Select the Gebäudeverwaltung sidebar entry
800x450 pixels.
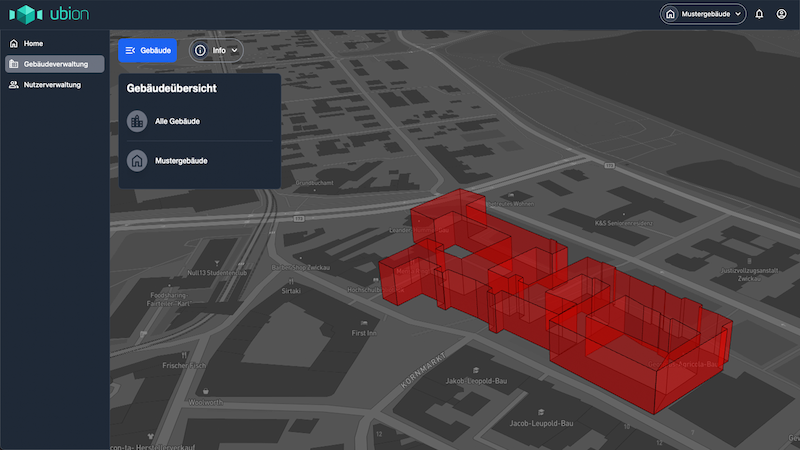56,64
